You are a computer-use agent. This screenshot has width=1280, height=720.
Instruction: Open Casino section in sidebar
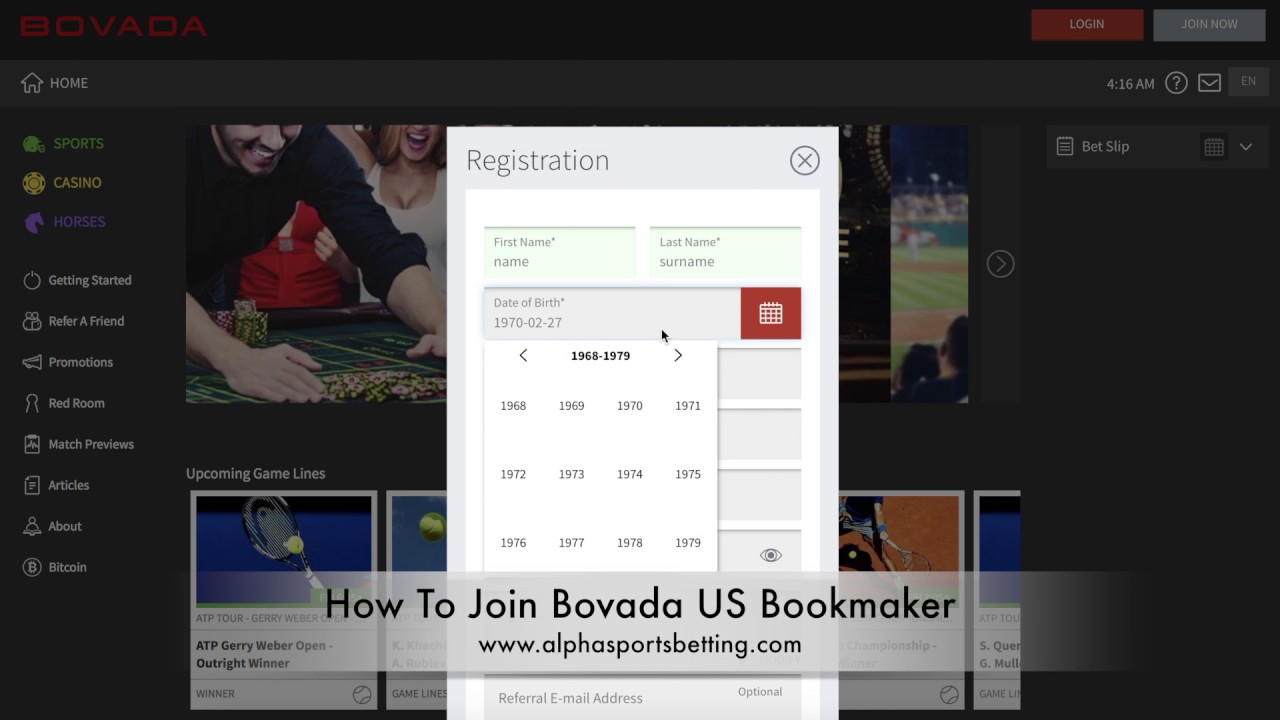click(63, 182)
